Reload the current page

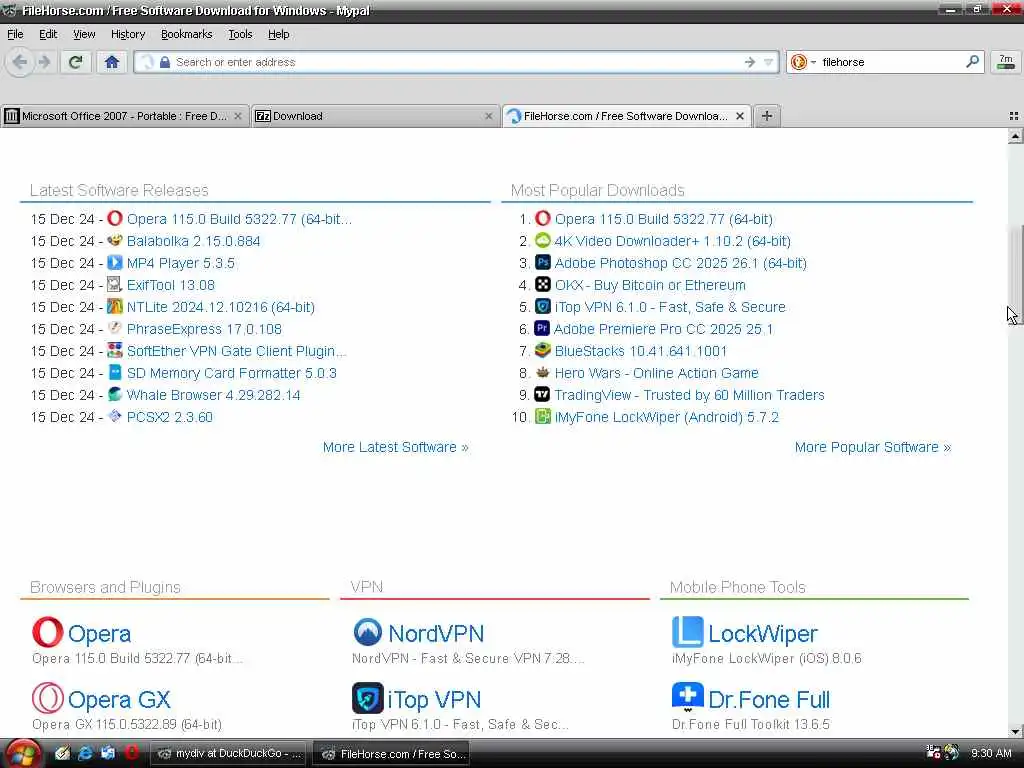click(76, 63)
